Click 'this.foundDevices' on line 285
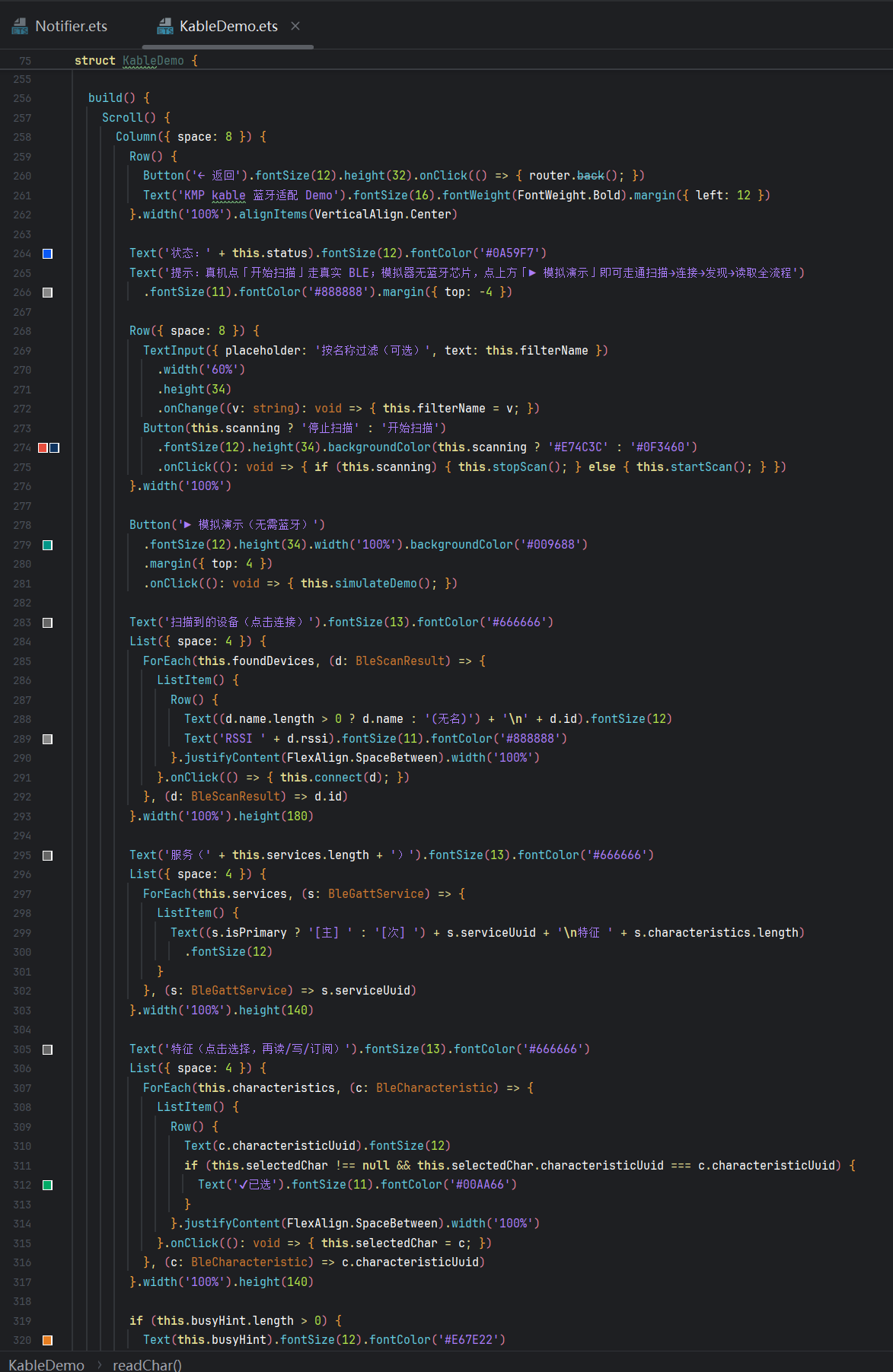Viewport: 893px width, 1372px height. 256,661
